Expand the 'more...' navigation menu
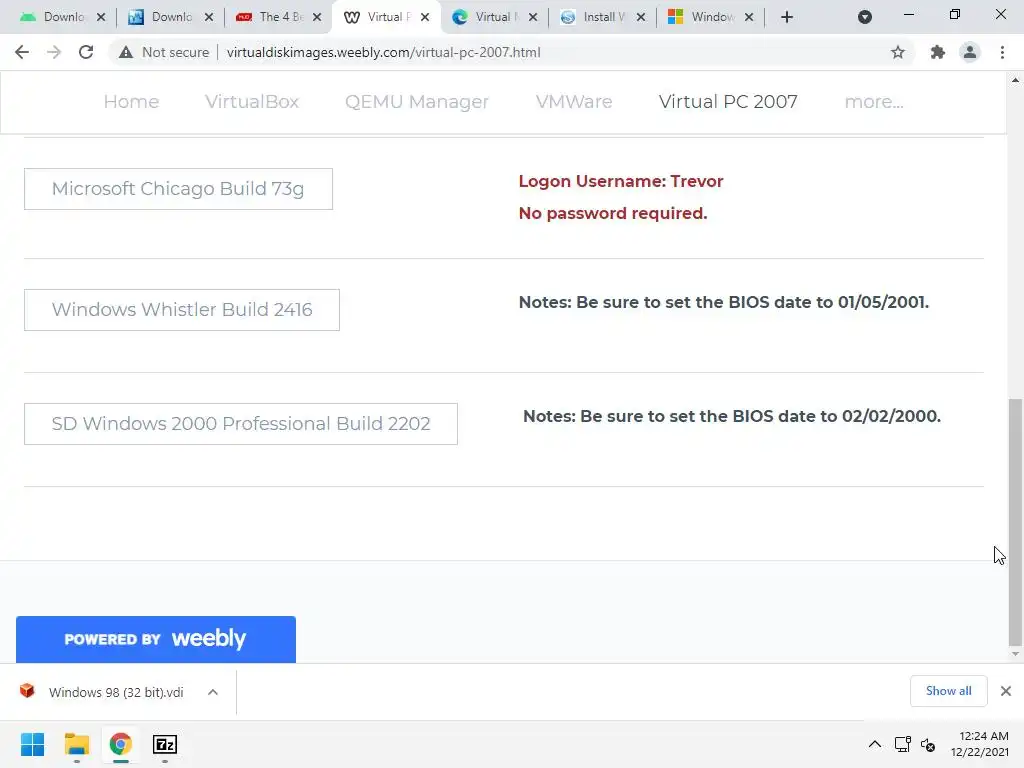This screenshot has width=1024, height=768. point(874,102)
